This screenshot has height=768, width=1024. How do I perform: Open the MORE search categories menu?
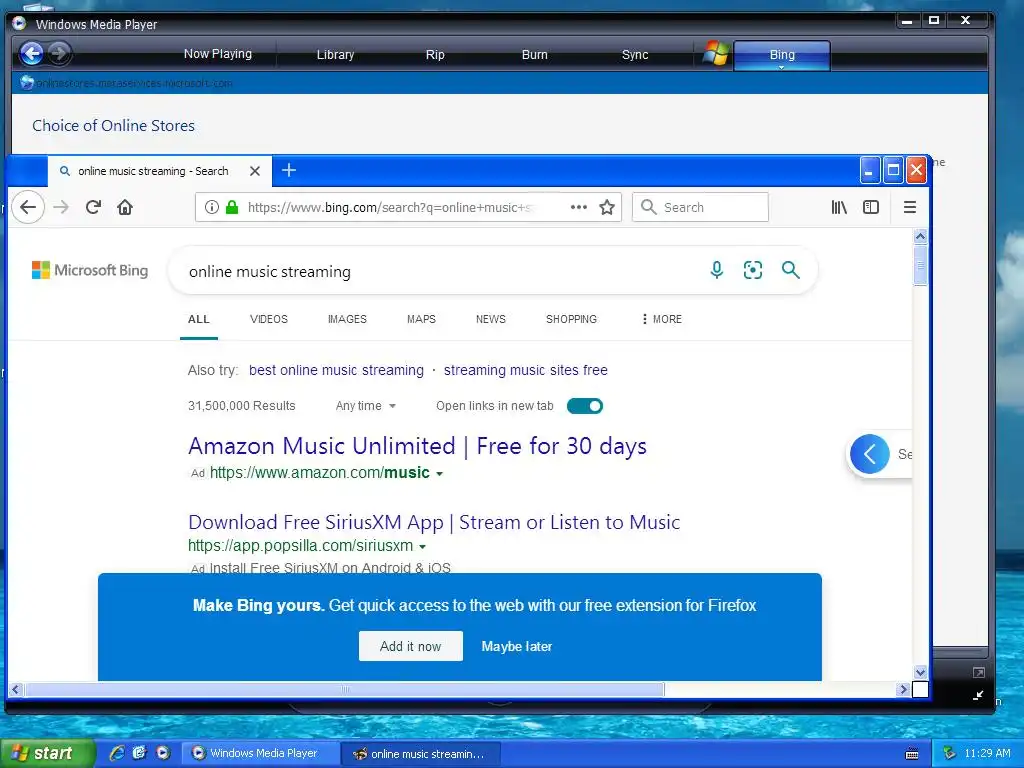click(x=662, y=319)
